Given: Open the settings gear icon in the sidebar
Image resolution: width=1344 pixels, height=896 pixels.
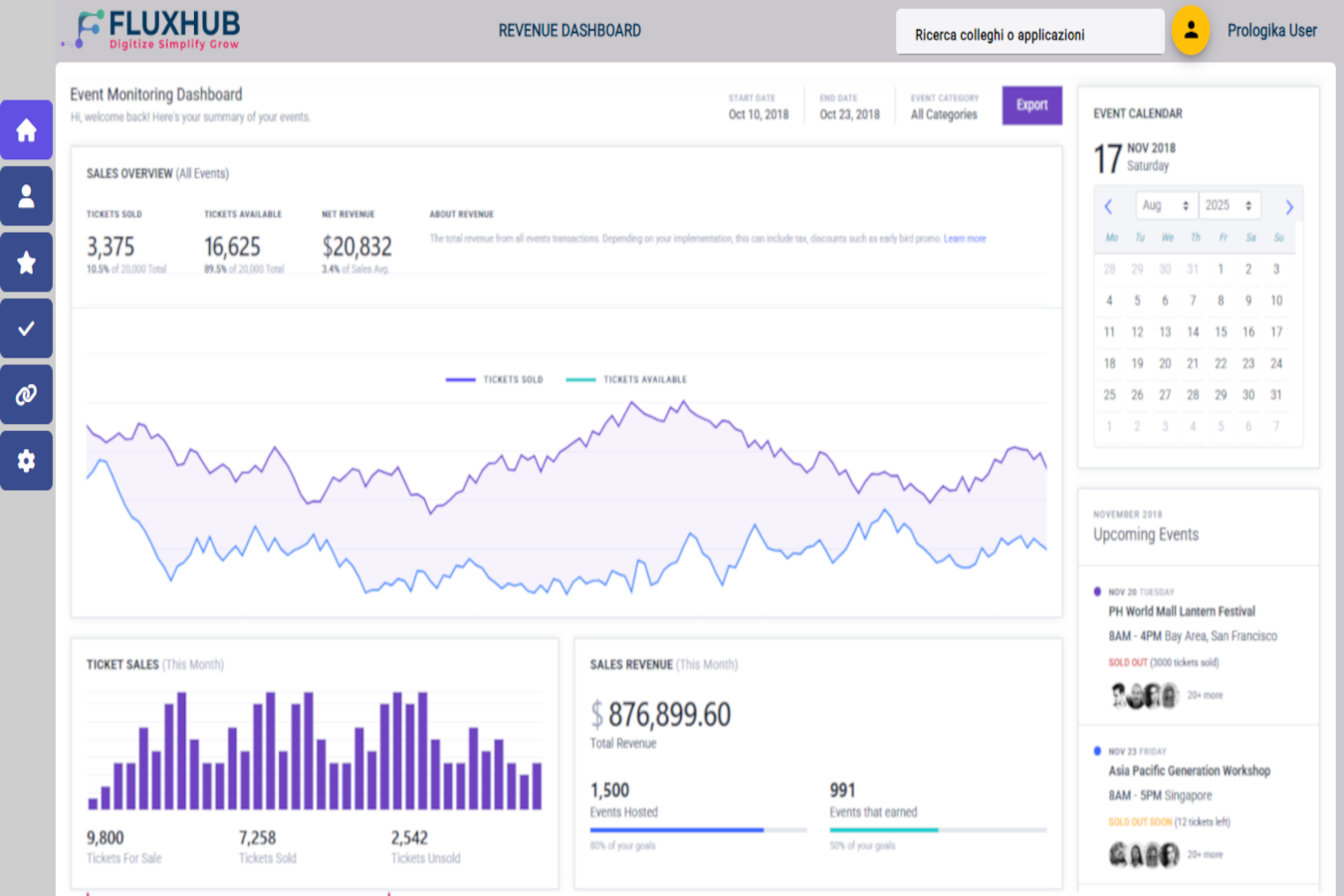Looking at the screenshot, I should click(x=27, y=460).
